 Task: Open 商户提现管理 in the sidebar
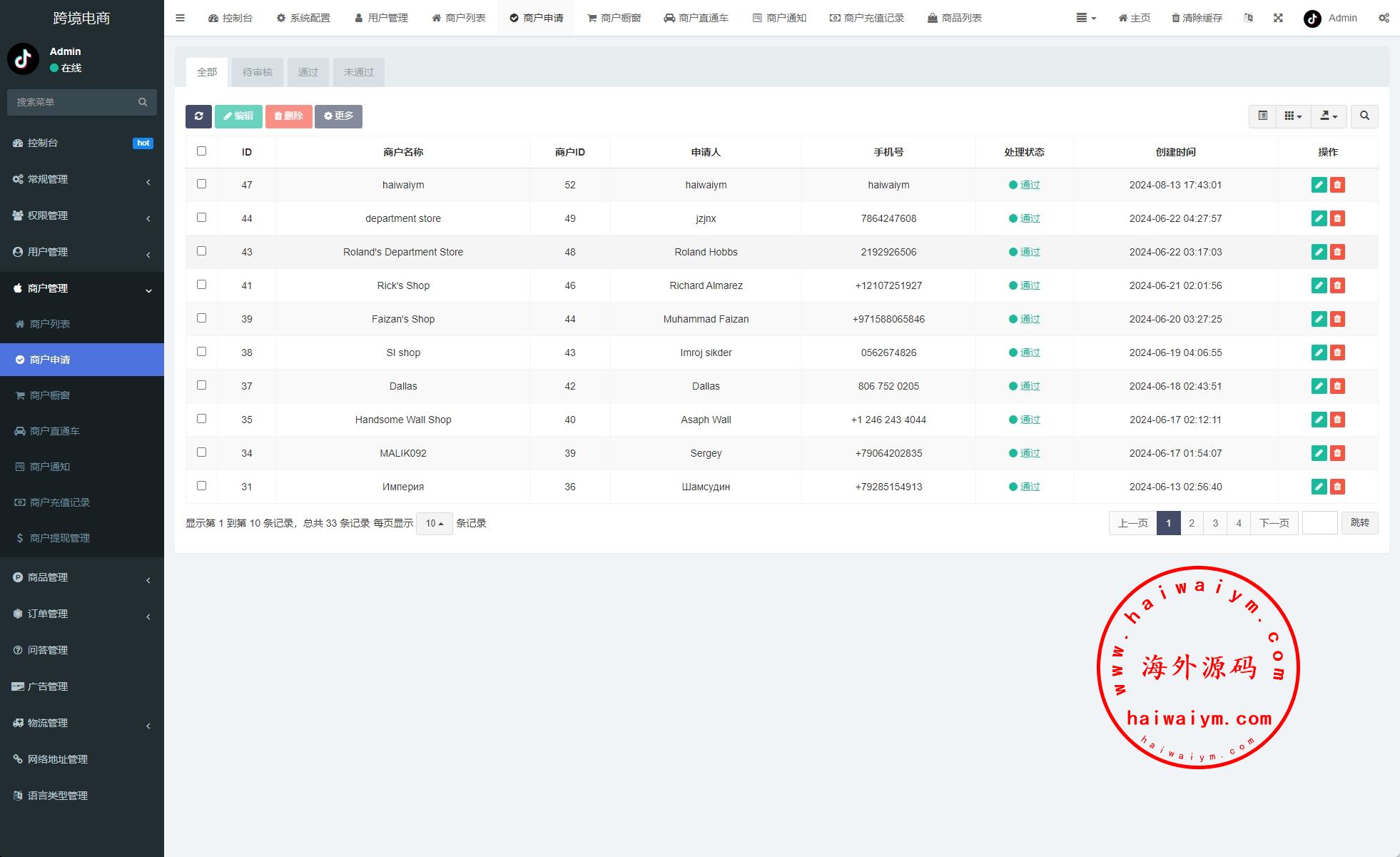point(60,538)
